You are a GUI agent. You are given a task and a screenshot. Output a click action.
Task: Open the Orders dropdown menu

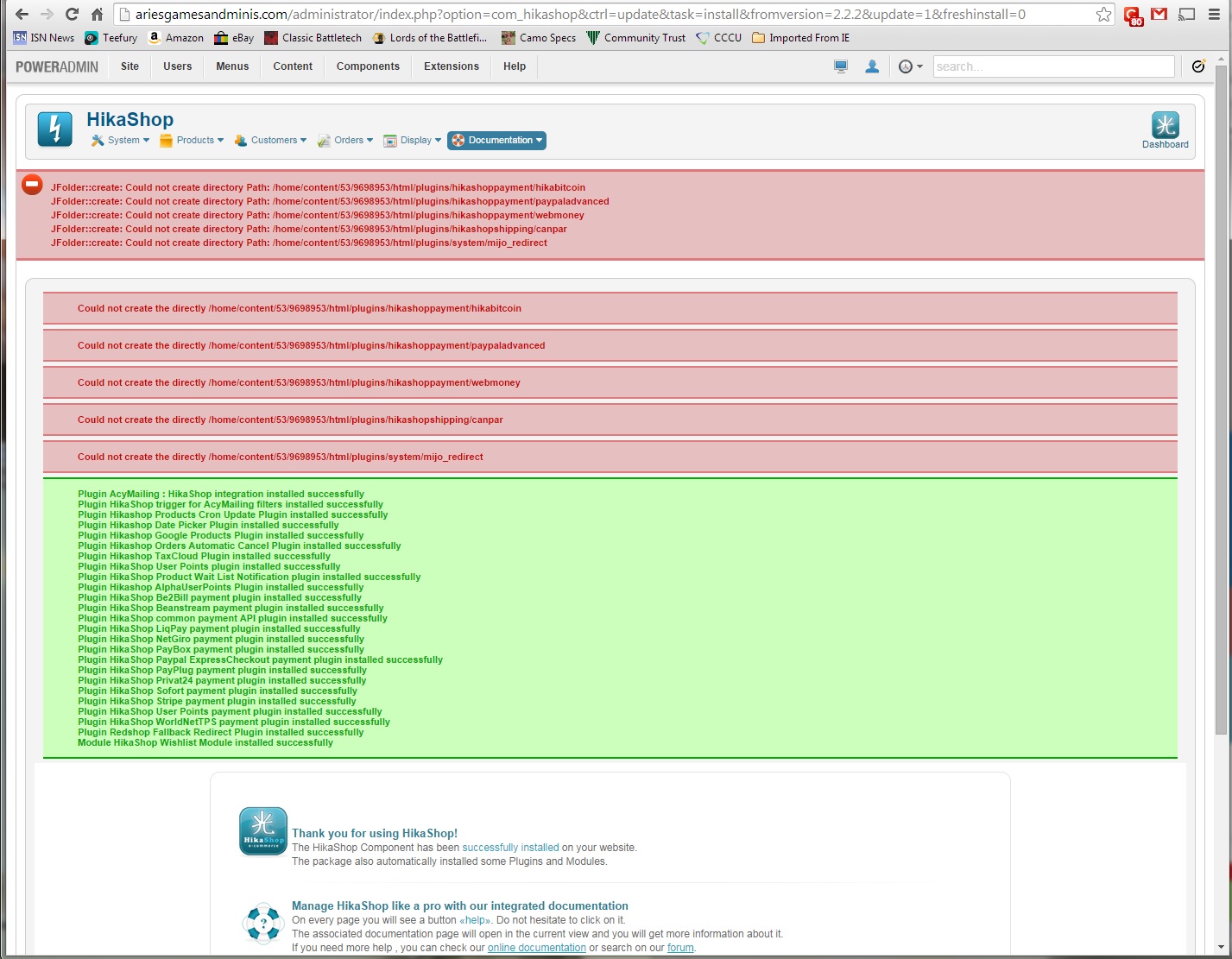click(345, 141)
